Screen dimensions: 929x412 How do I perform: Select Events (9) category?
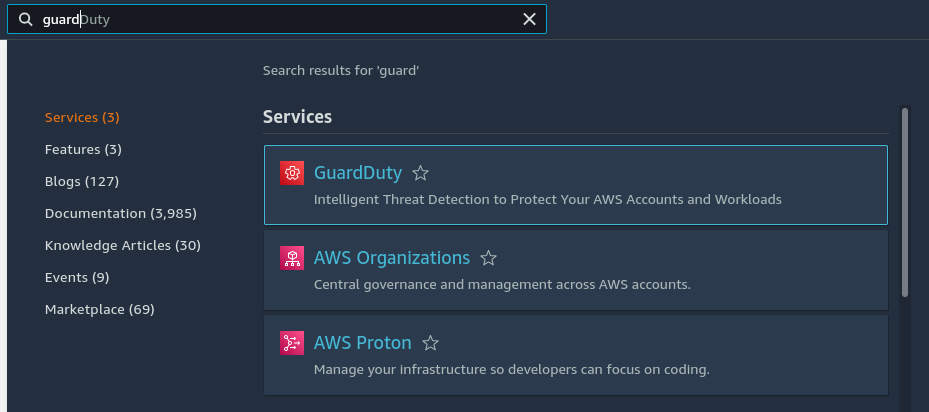(77, 277)
